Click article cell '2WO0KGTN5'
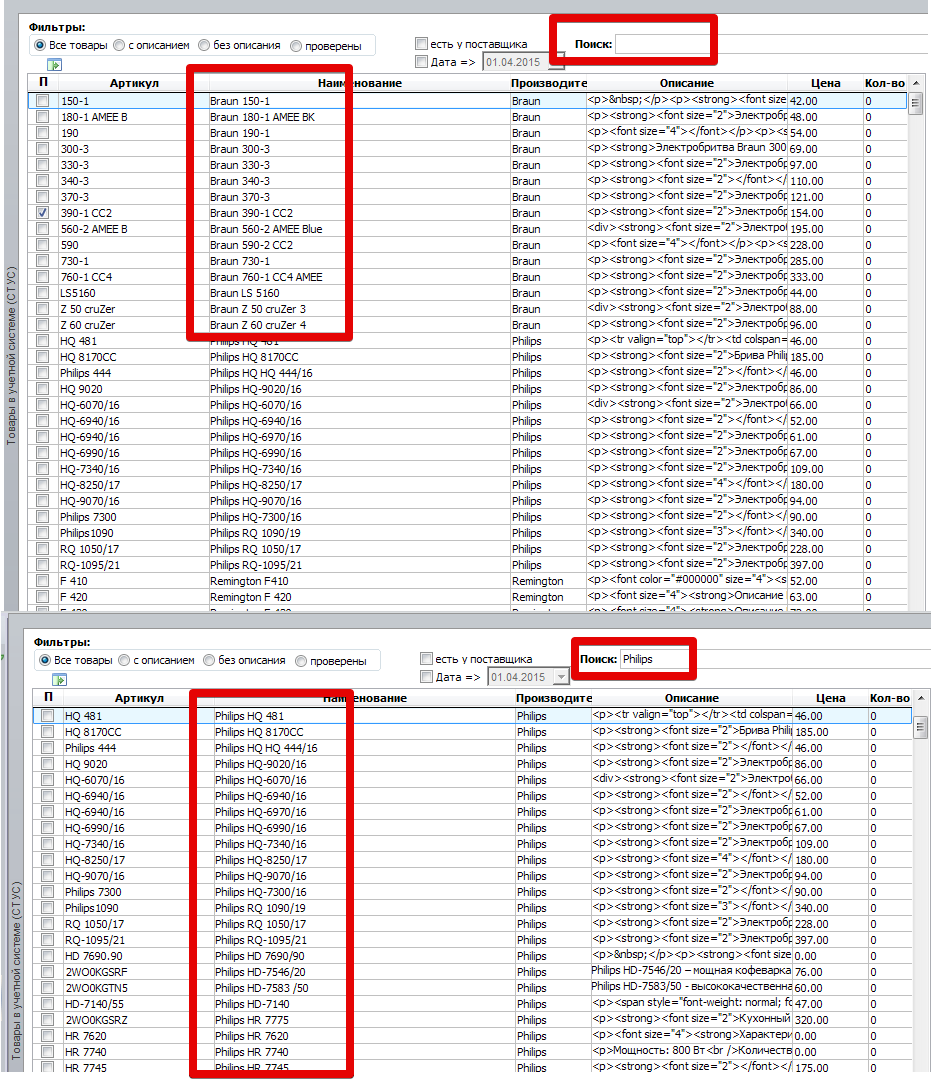 point(139,987)
